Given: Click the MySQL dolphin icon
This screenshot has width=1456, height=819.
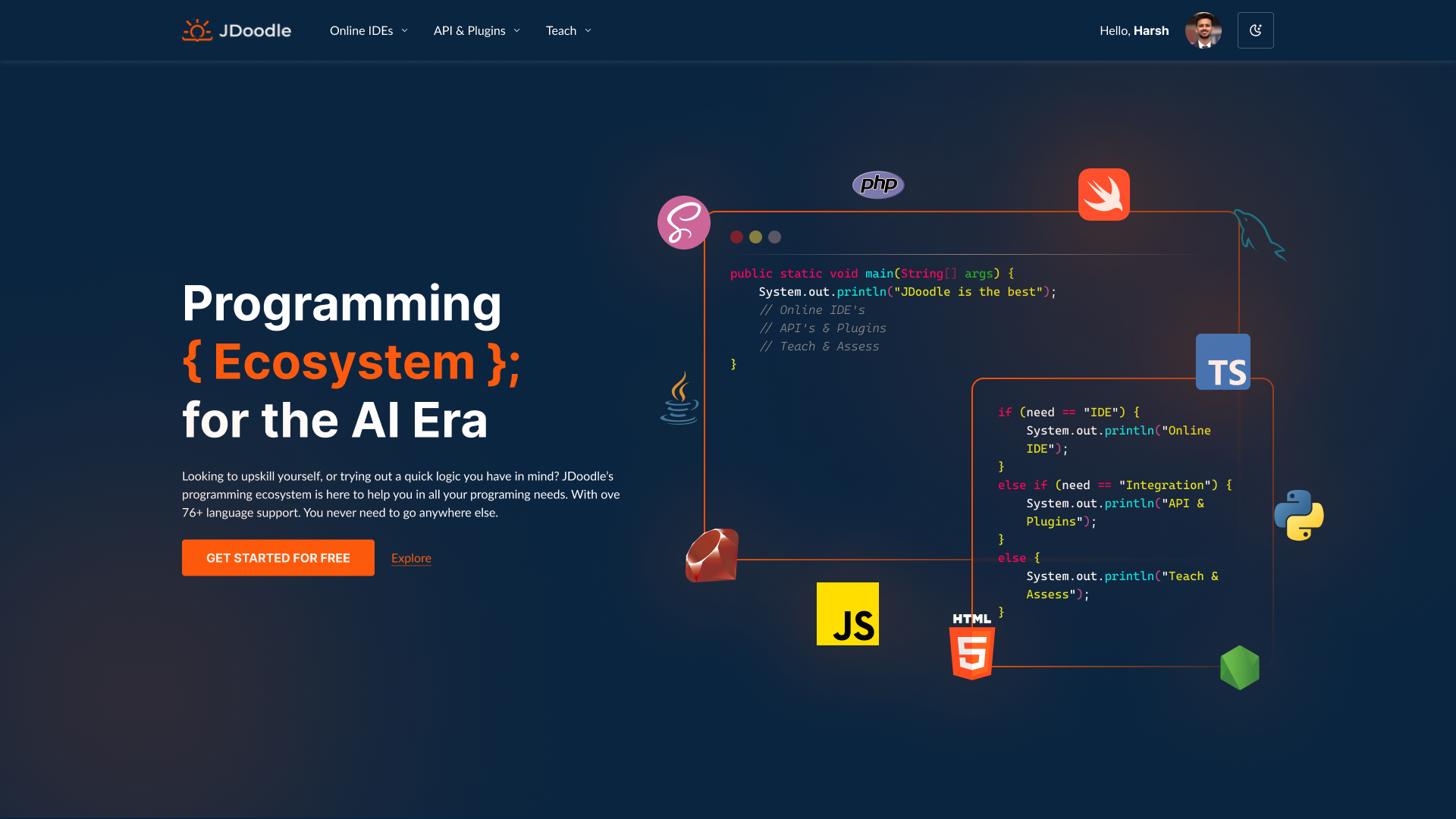Looking at the screenshot, I should tap(1260, 235).
